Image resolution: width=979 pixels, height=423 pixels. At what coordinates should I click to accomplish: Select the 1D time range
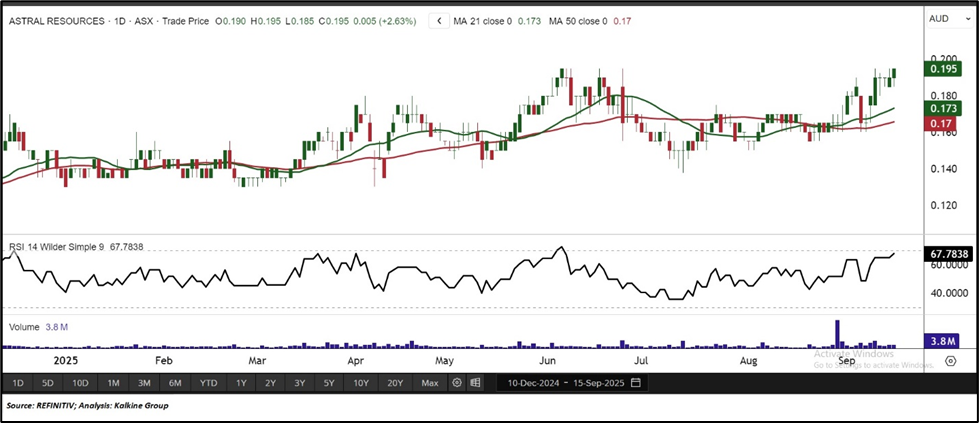[x=18, y=383]
